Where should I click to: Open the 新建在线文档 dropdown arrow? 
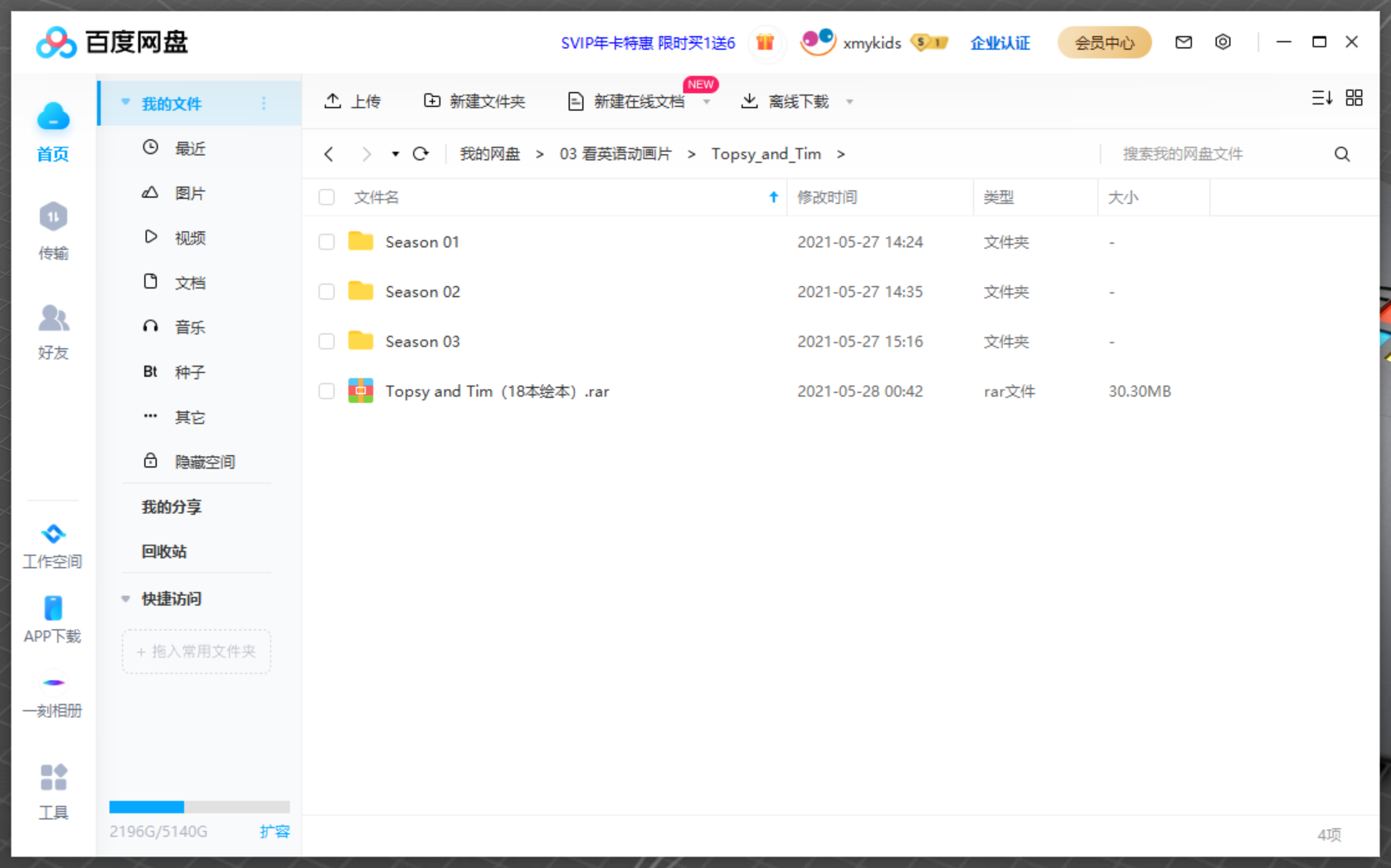707,102
